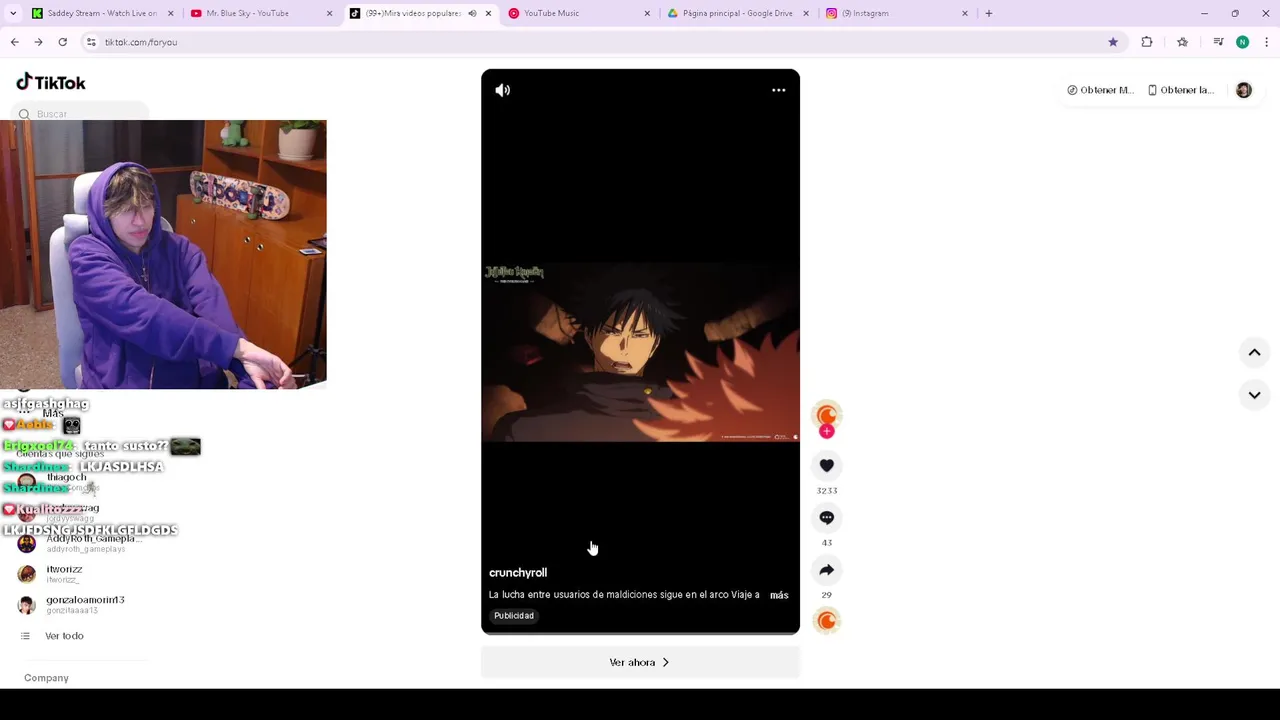View site information icon in address bar
Screen dimensions: 1280x720
point(91,42)
